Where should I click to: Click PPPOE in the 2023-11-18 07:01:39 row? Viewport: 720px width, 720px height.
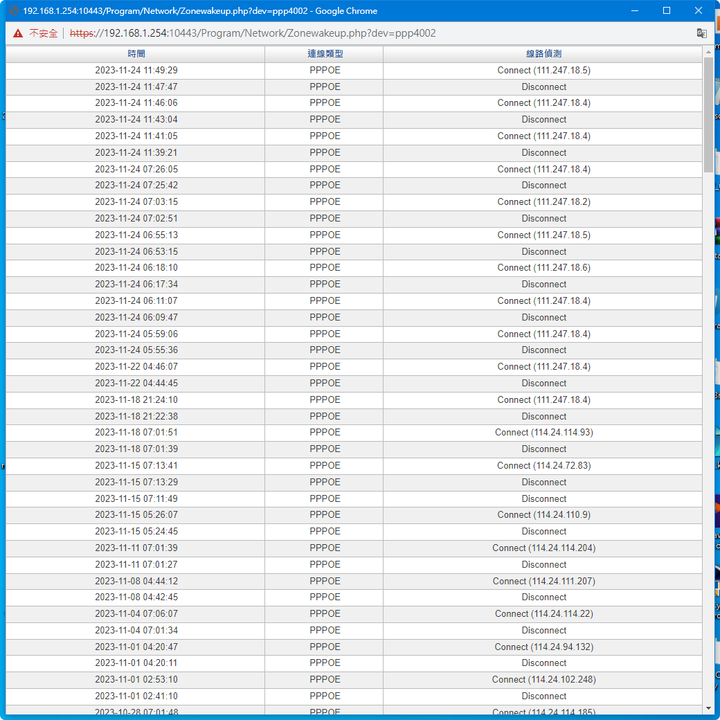(325, 449)
